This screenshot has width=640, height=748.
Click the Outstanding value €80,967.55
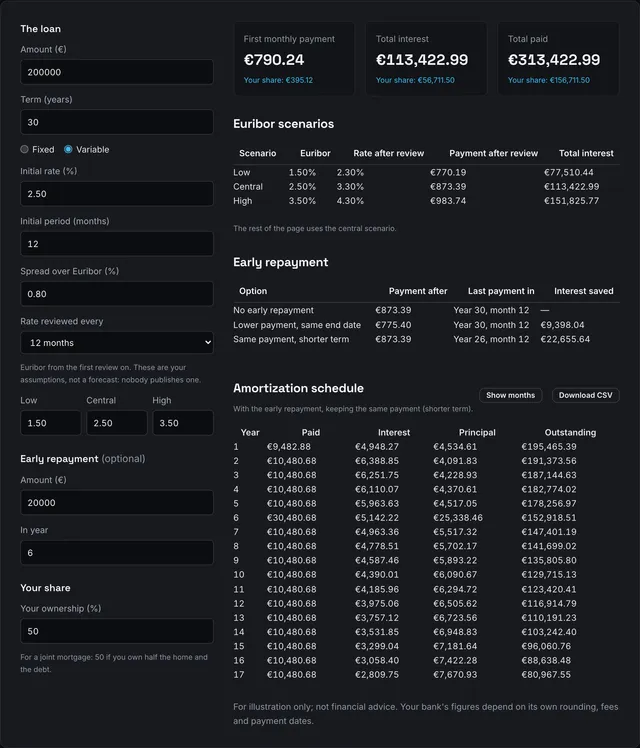point(546,675)
